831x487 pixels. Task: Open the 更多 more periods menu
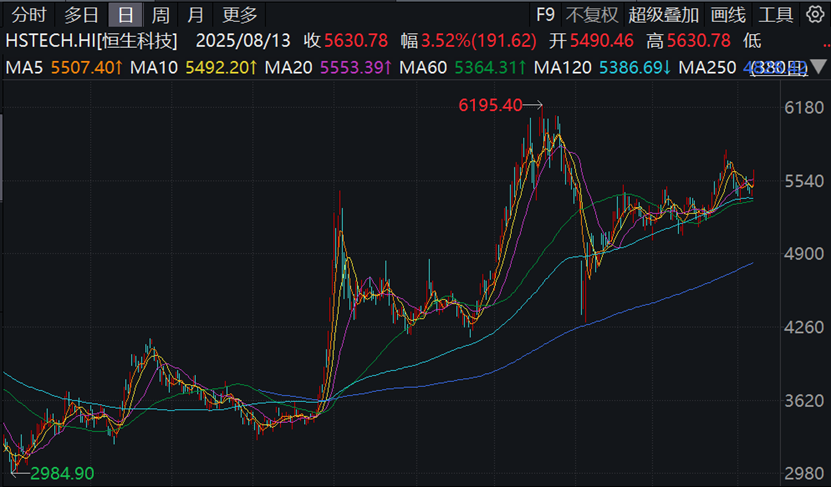(240, 14)
